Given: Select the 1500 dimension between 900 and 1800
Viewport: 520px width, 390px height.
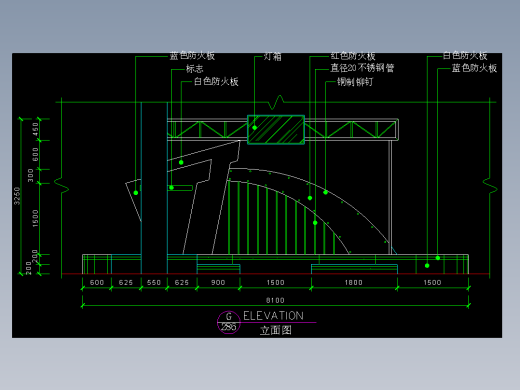Looking at the screenshot, I should (275, 283).
